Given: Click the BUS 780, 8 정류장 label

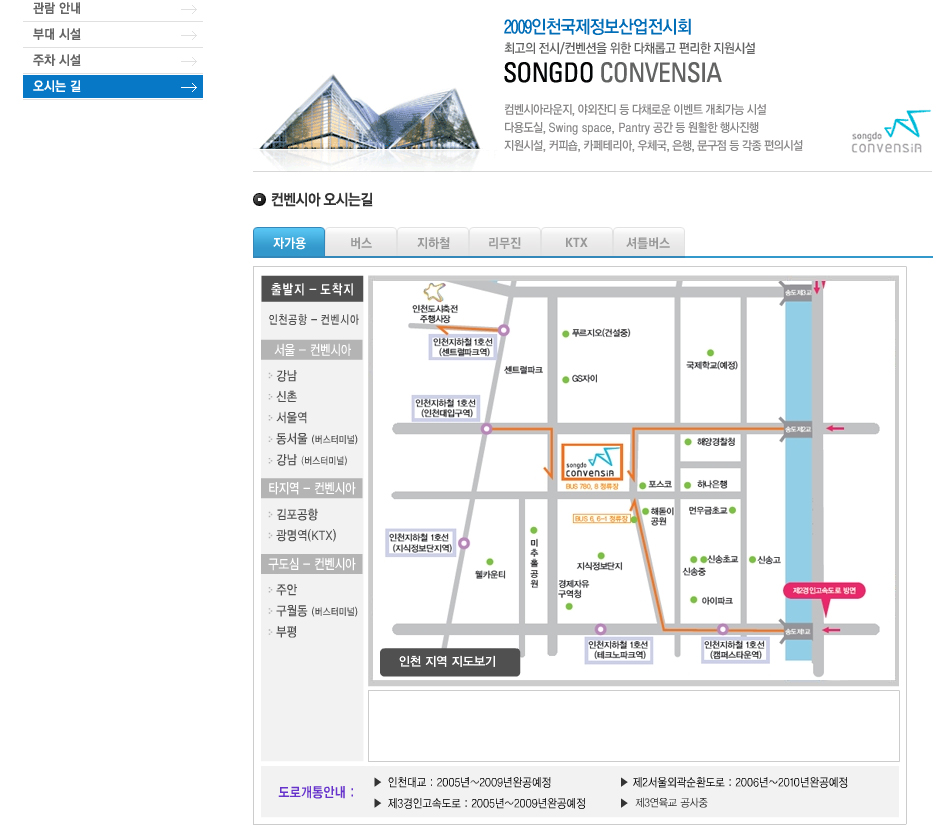Looking at the screenshot, I should (592, 486).
